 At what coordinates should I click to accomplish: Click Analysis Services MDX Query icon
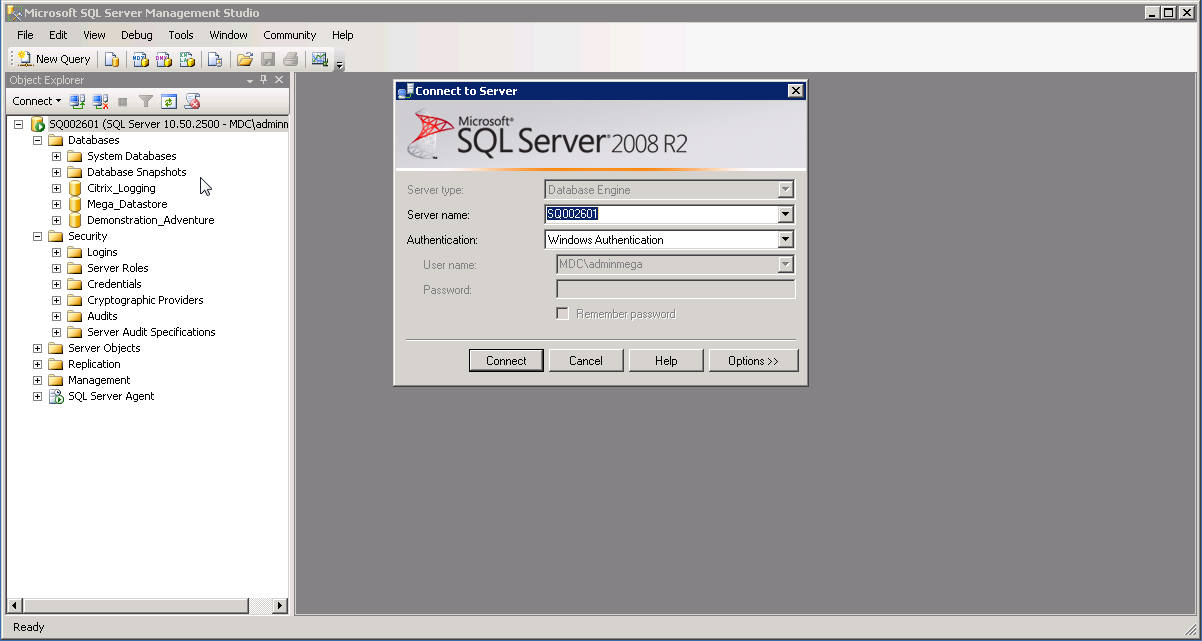click(x=140, y=59)
